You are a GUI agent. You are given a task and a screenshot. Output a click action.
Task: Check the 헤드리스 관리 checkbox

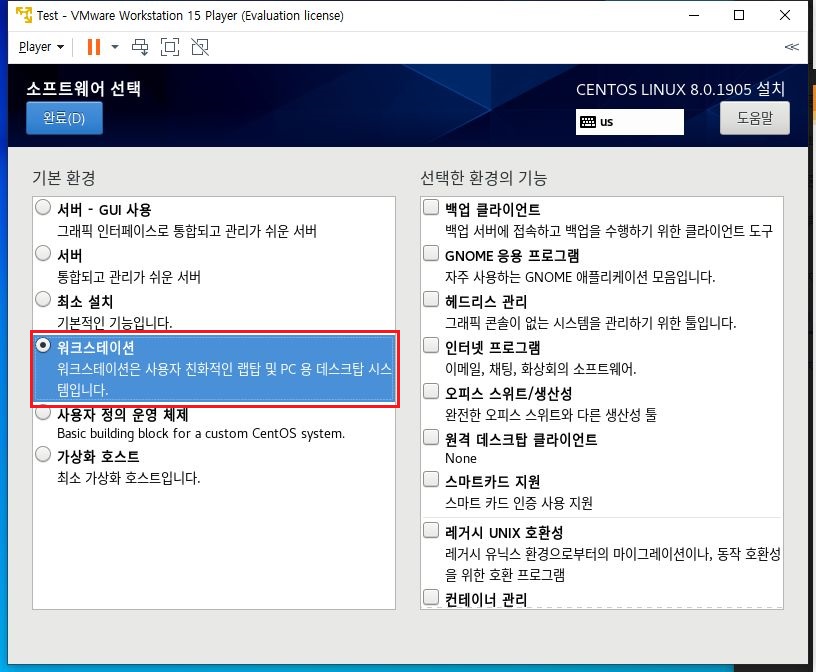(x=431, y=299)
